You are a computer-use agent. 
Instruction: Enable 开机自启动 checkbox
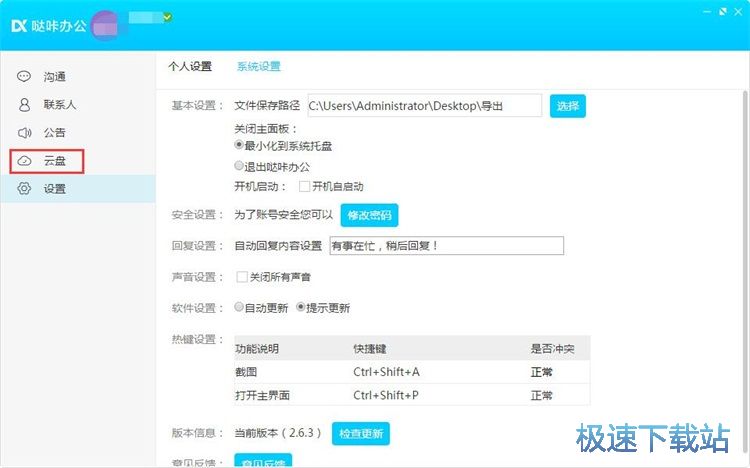coord(304,186)
